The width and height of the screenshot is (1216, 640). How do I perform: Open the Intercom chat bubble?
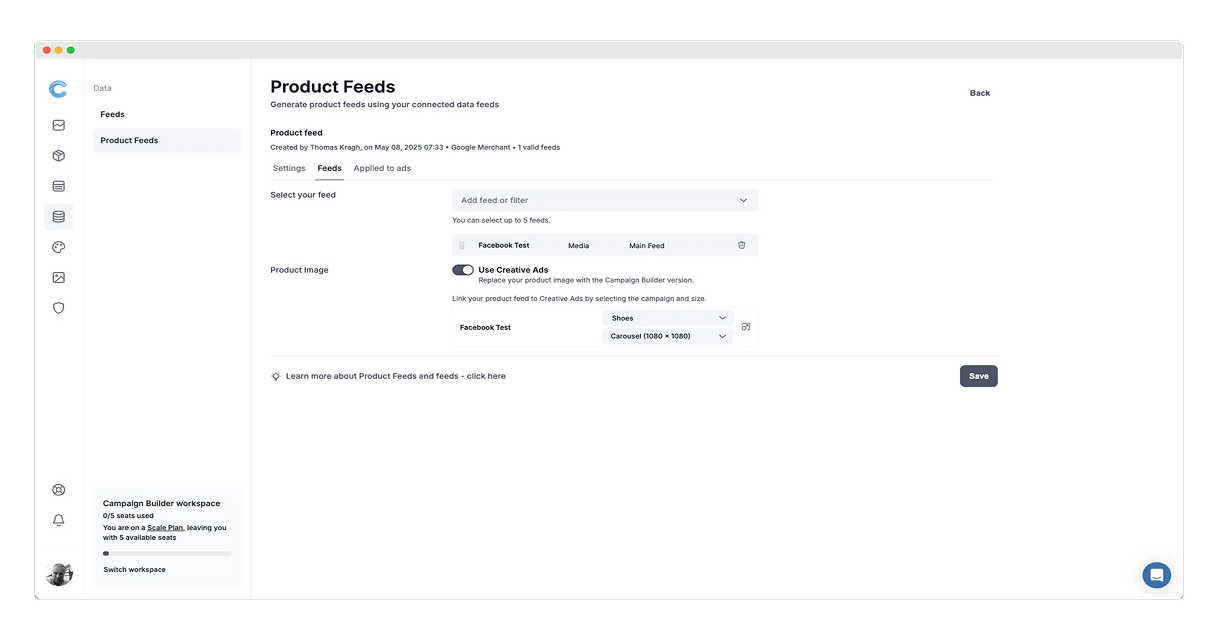pos(1156,575)
